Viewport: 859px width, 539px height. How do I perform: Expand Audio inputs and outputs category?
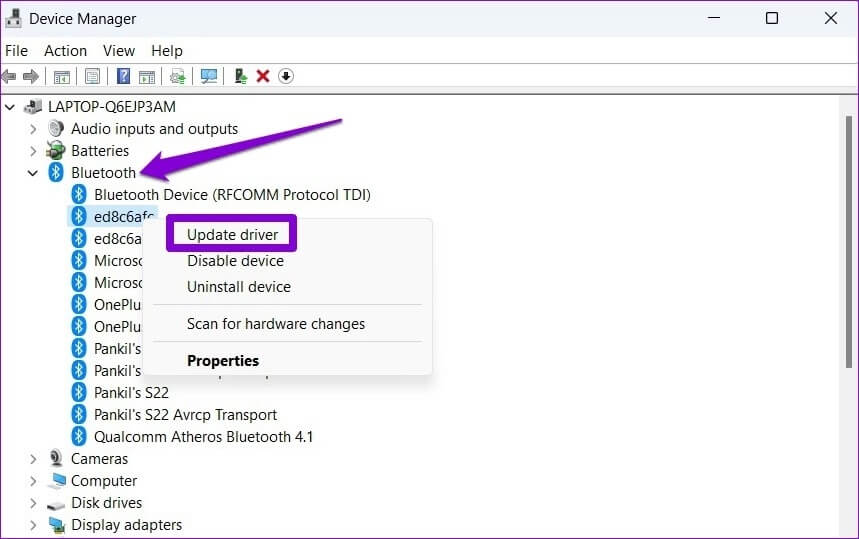pos(33,129)
